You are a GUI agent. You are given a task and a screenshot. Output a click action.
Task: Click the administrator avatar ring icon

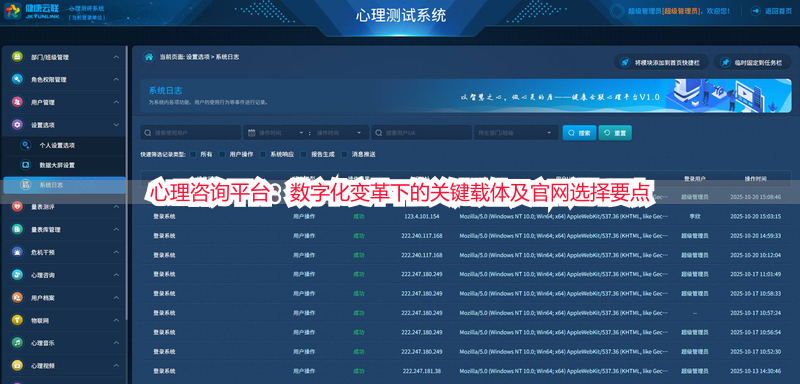[x=617, y=11]
